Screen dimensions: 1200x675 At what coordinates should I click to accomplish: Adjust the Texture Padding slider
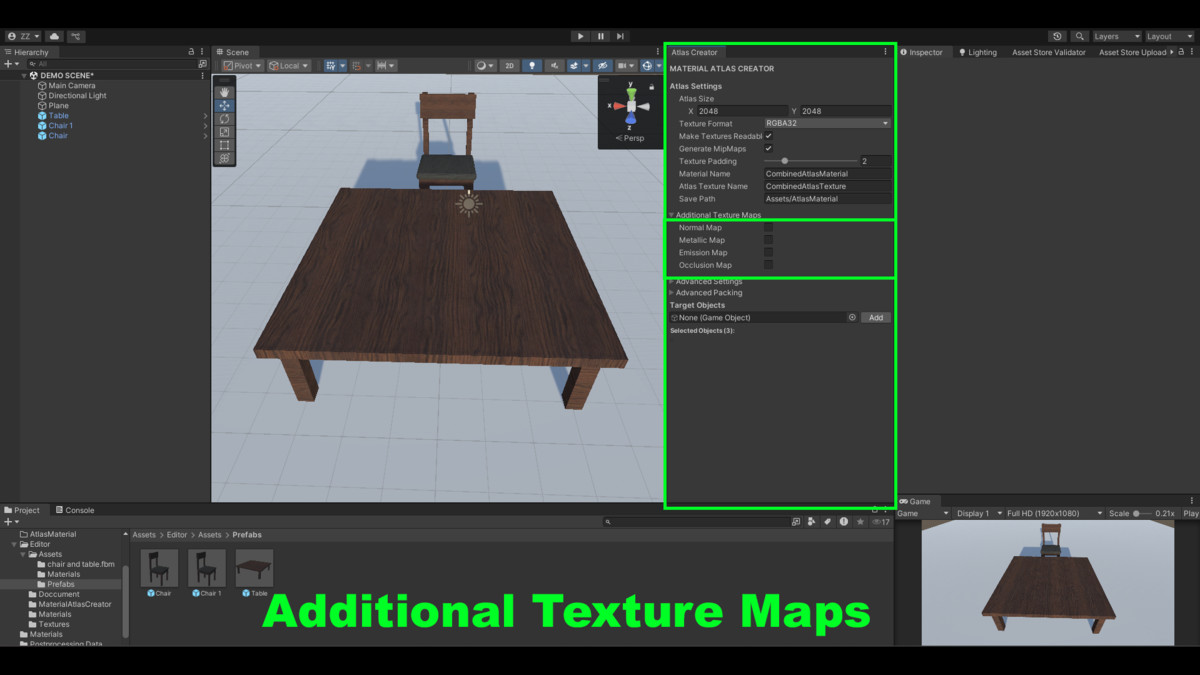click(x=810, y=161)
